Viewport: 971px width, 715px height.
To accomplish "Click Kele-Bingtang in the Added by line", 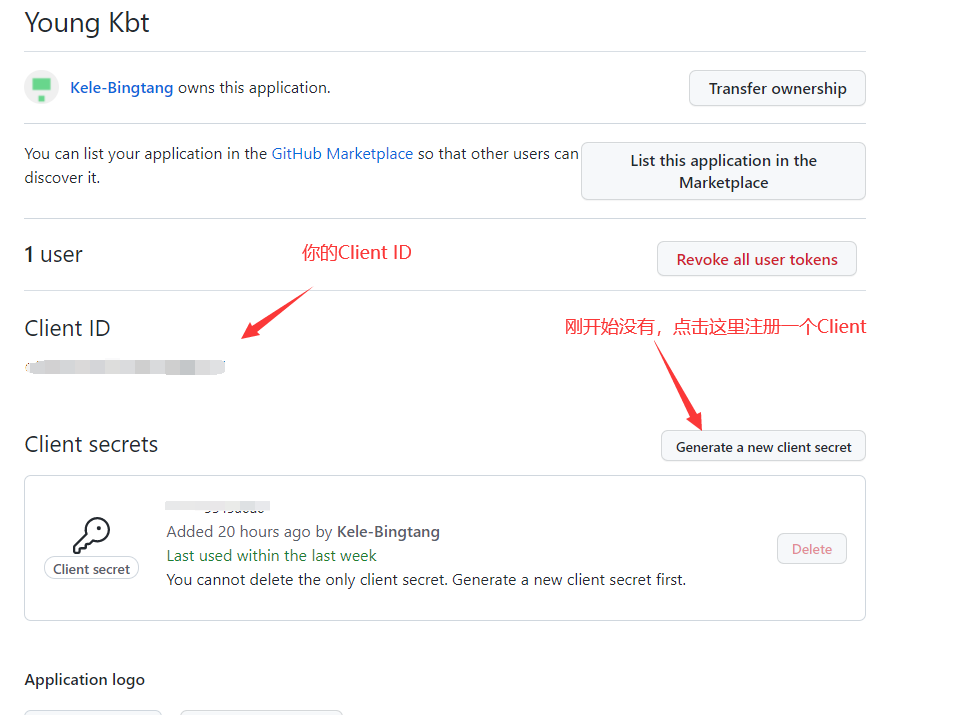I will [388, 532].
